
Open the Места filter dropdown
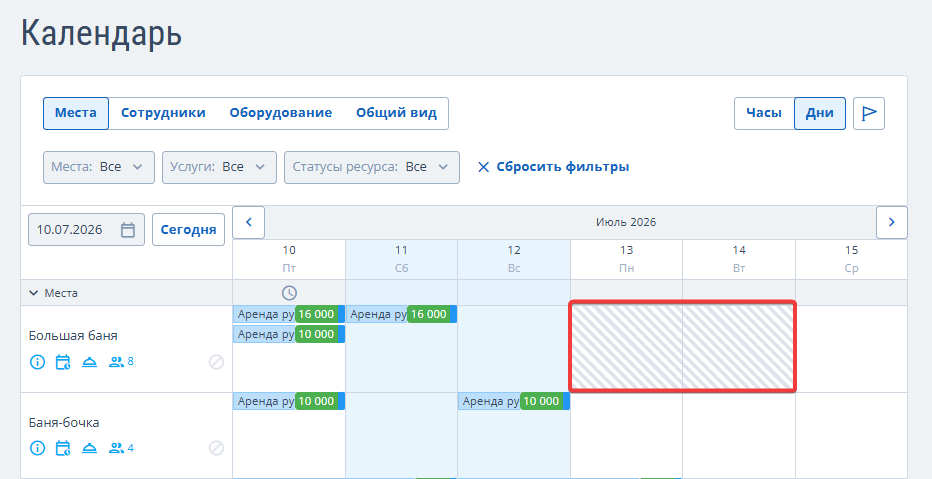(99, 167)
